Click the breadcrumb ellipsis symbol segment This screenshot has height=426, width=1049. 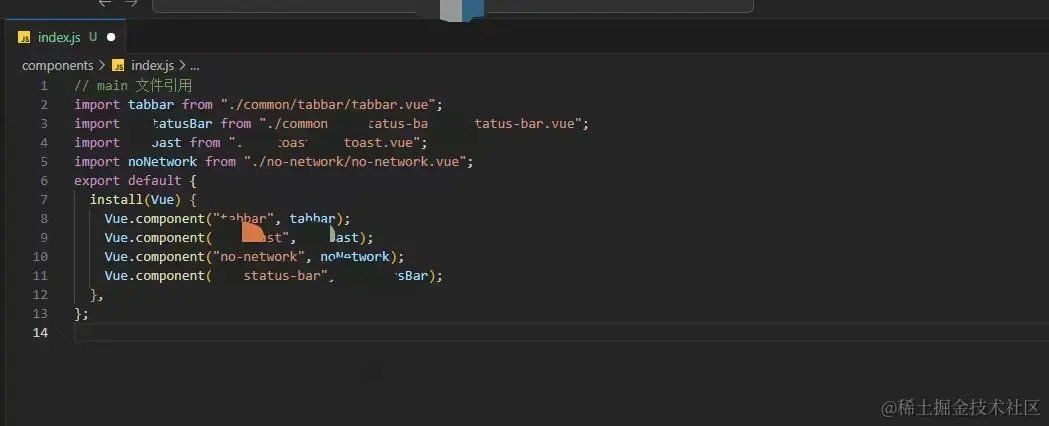195,66
